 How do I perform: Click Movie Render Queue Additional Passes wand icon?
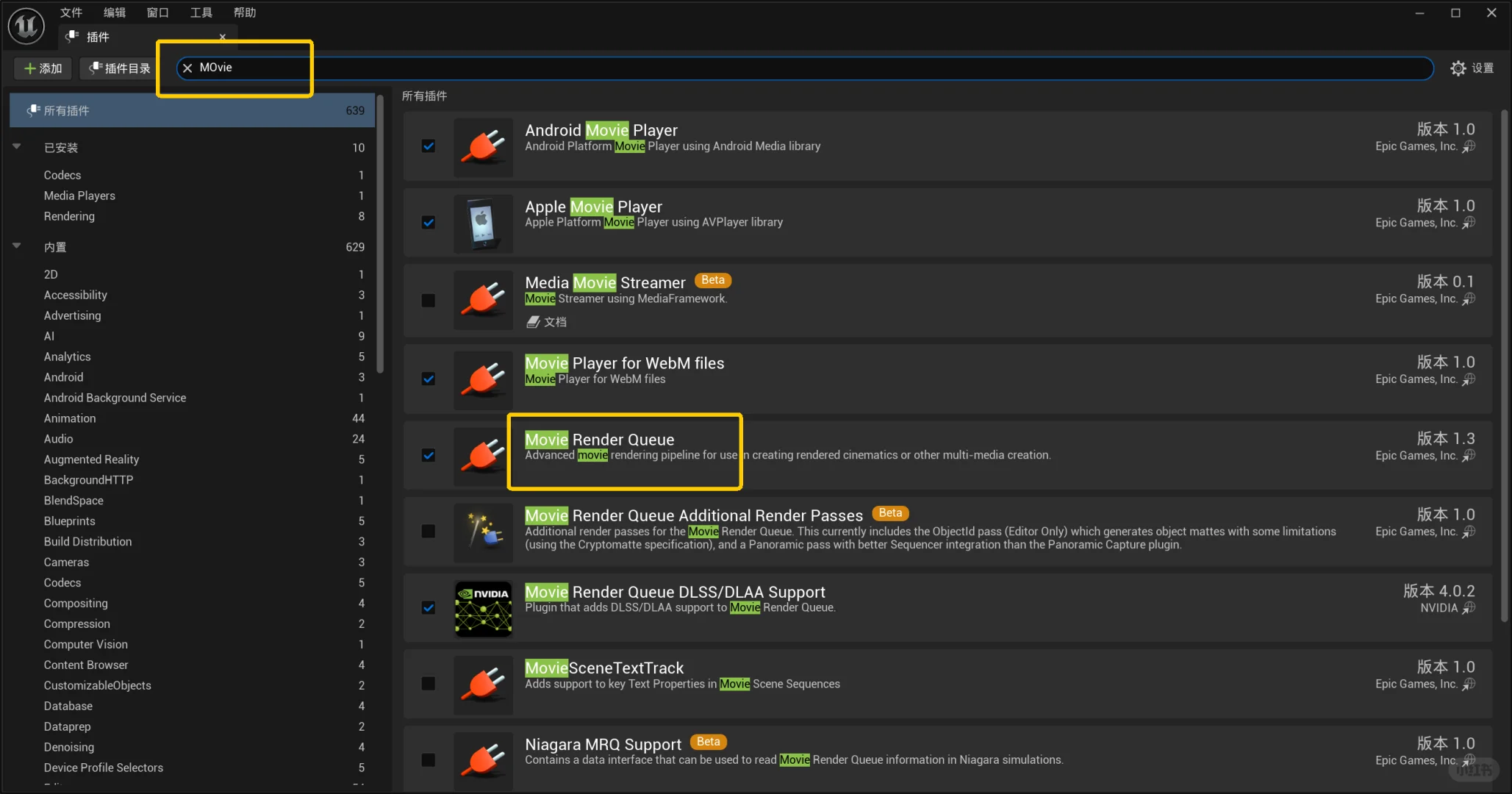[x=483, y=532]
